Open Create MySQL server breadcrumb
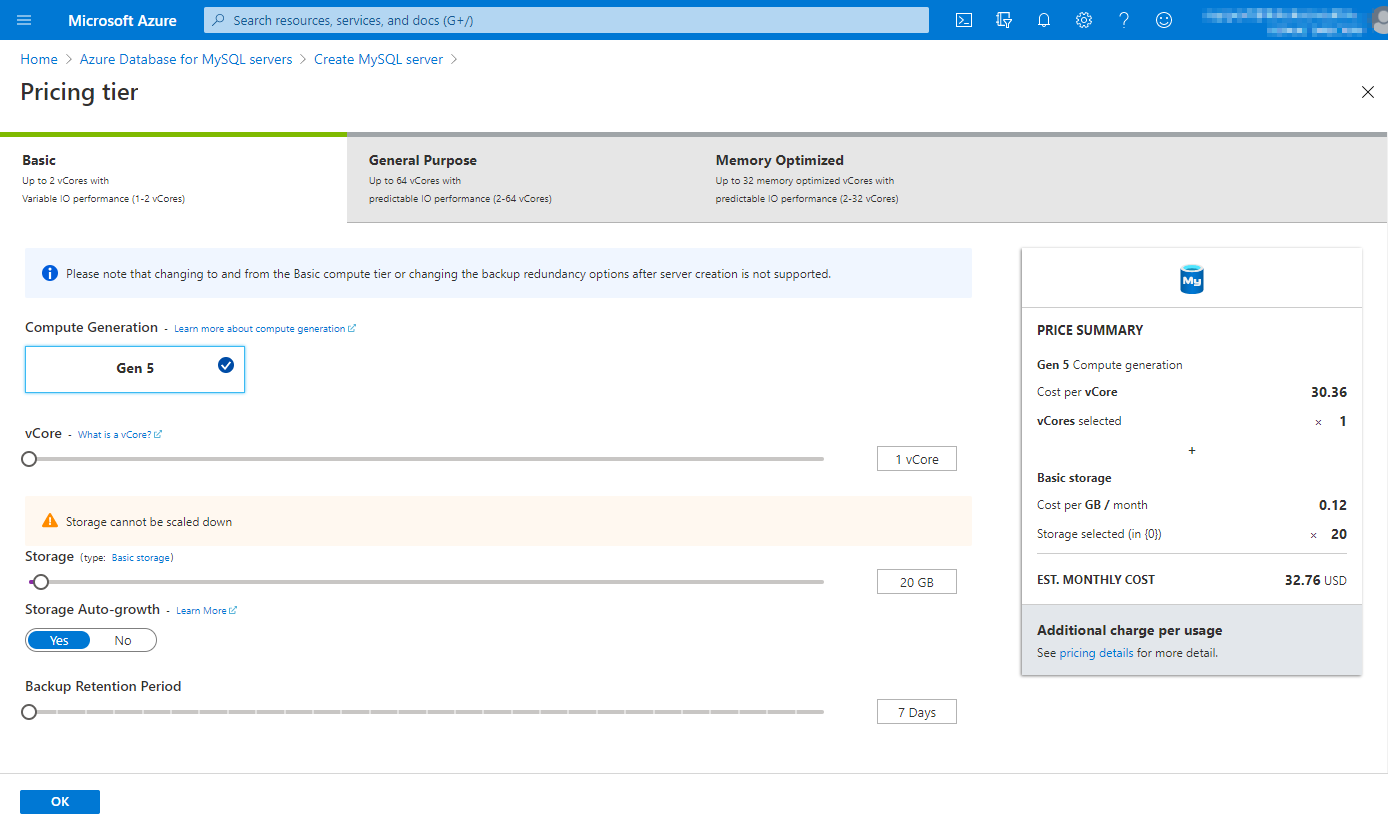Screen dimensions: 1388x827 tap(378, 59)
